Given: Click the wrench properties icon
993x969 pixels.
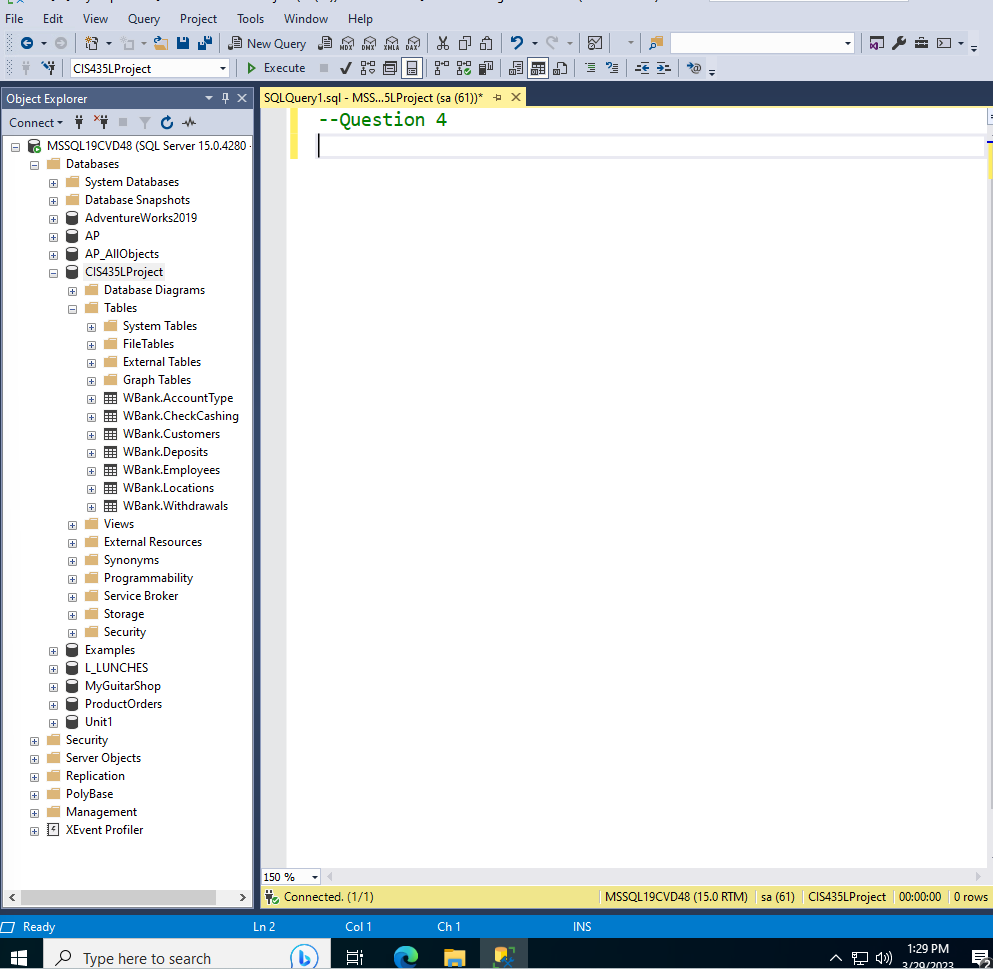Looking at the screenshot, I should pos(899,43).
